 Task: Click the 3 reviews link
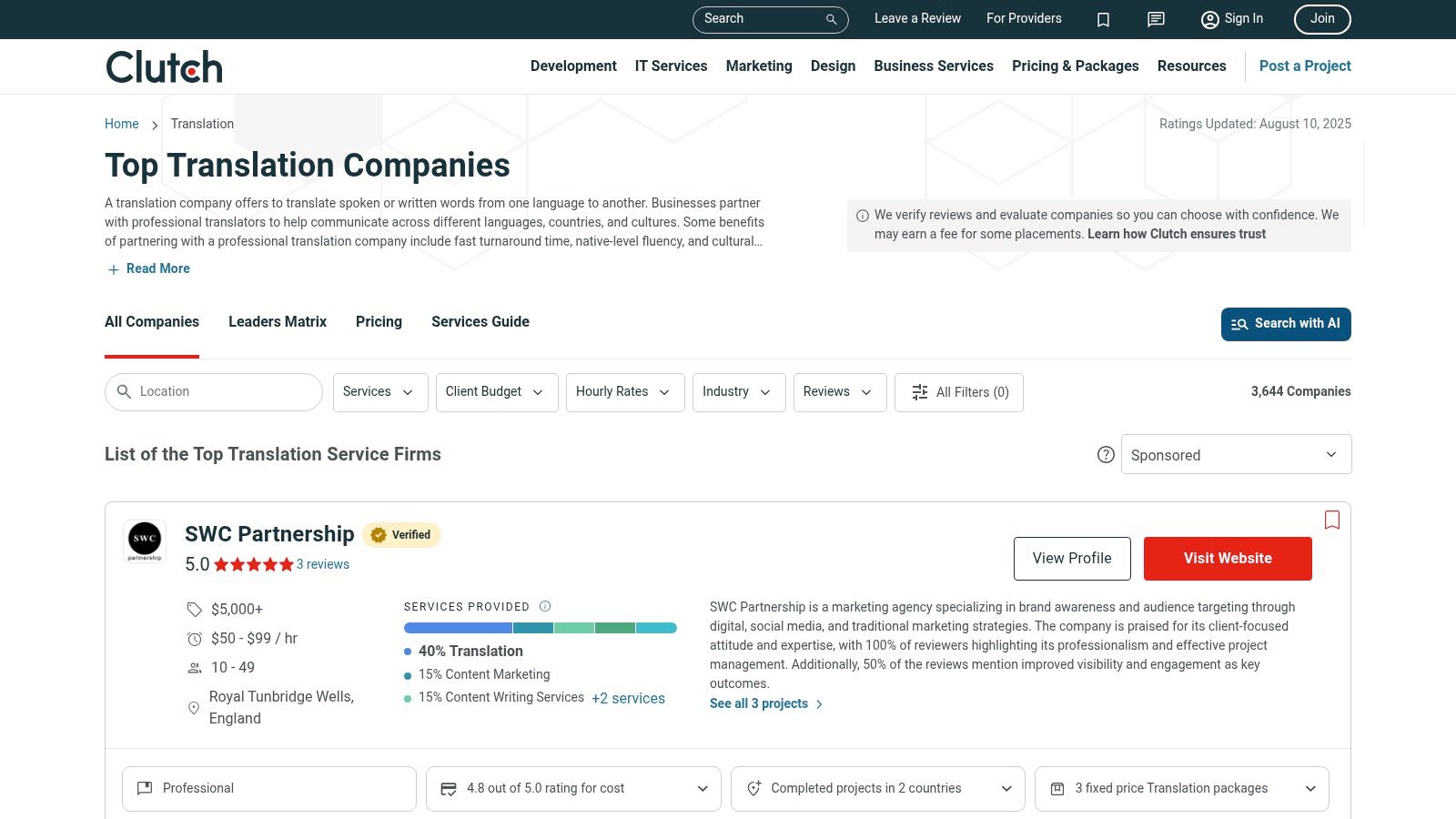(x=323, y=565)
